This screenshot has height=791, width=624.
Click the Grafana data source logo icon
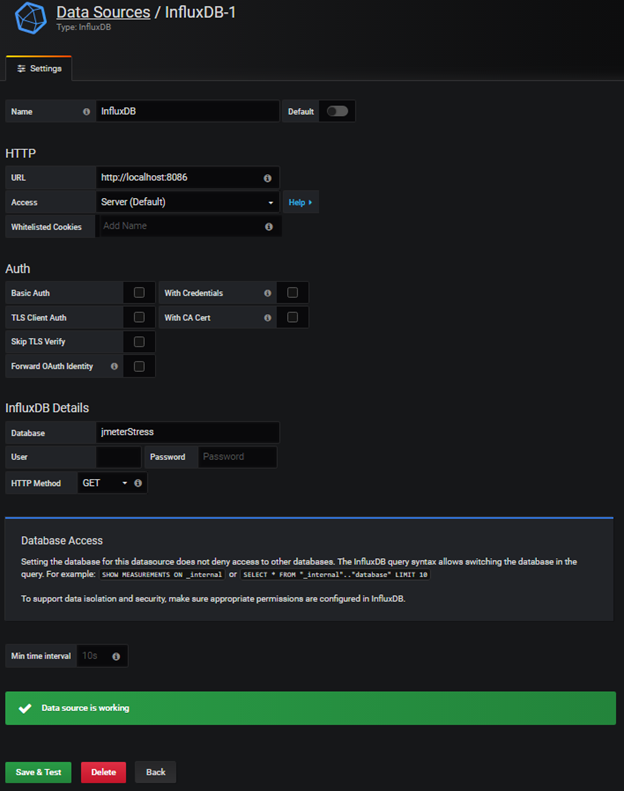coord(31,18)
